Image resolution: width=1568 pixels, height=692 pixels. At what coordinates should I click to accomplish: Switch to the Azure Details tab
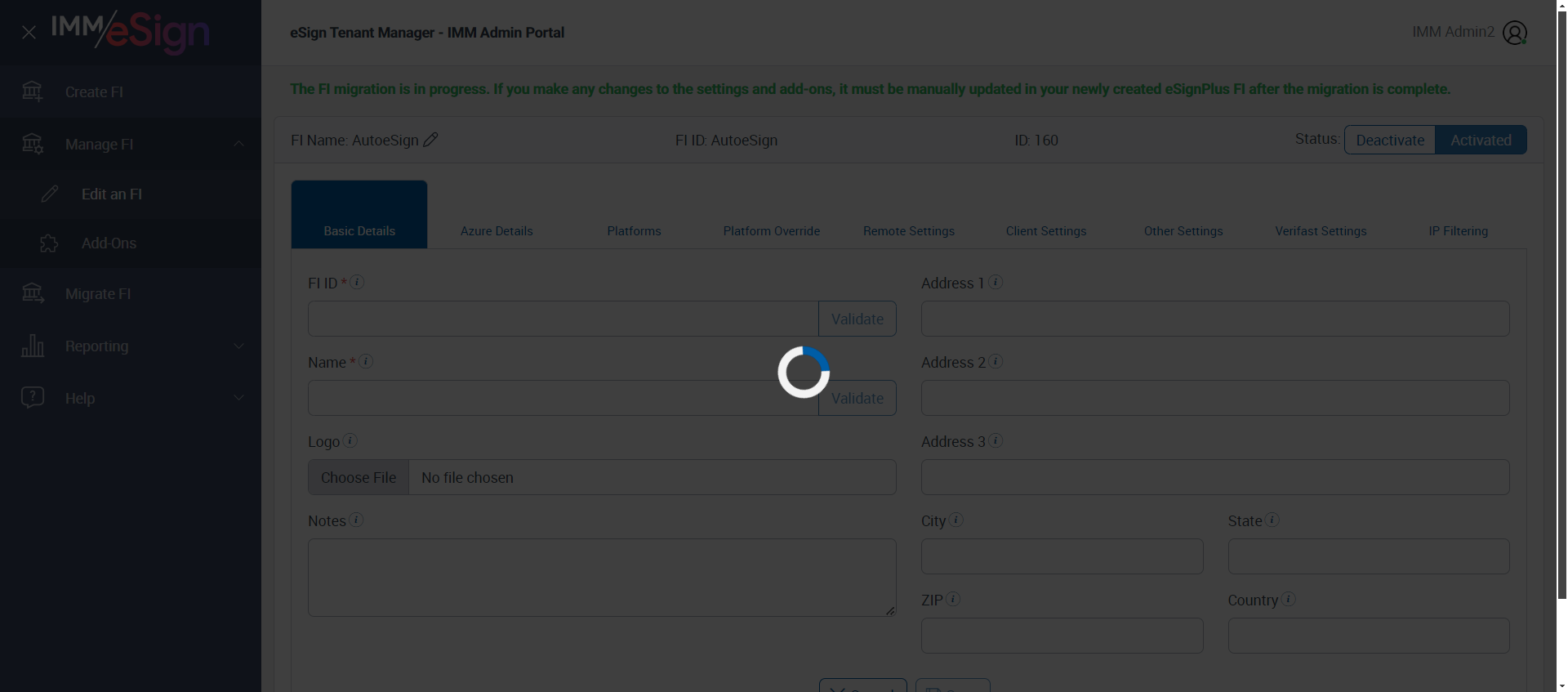tap(497, 231)
